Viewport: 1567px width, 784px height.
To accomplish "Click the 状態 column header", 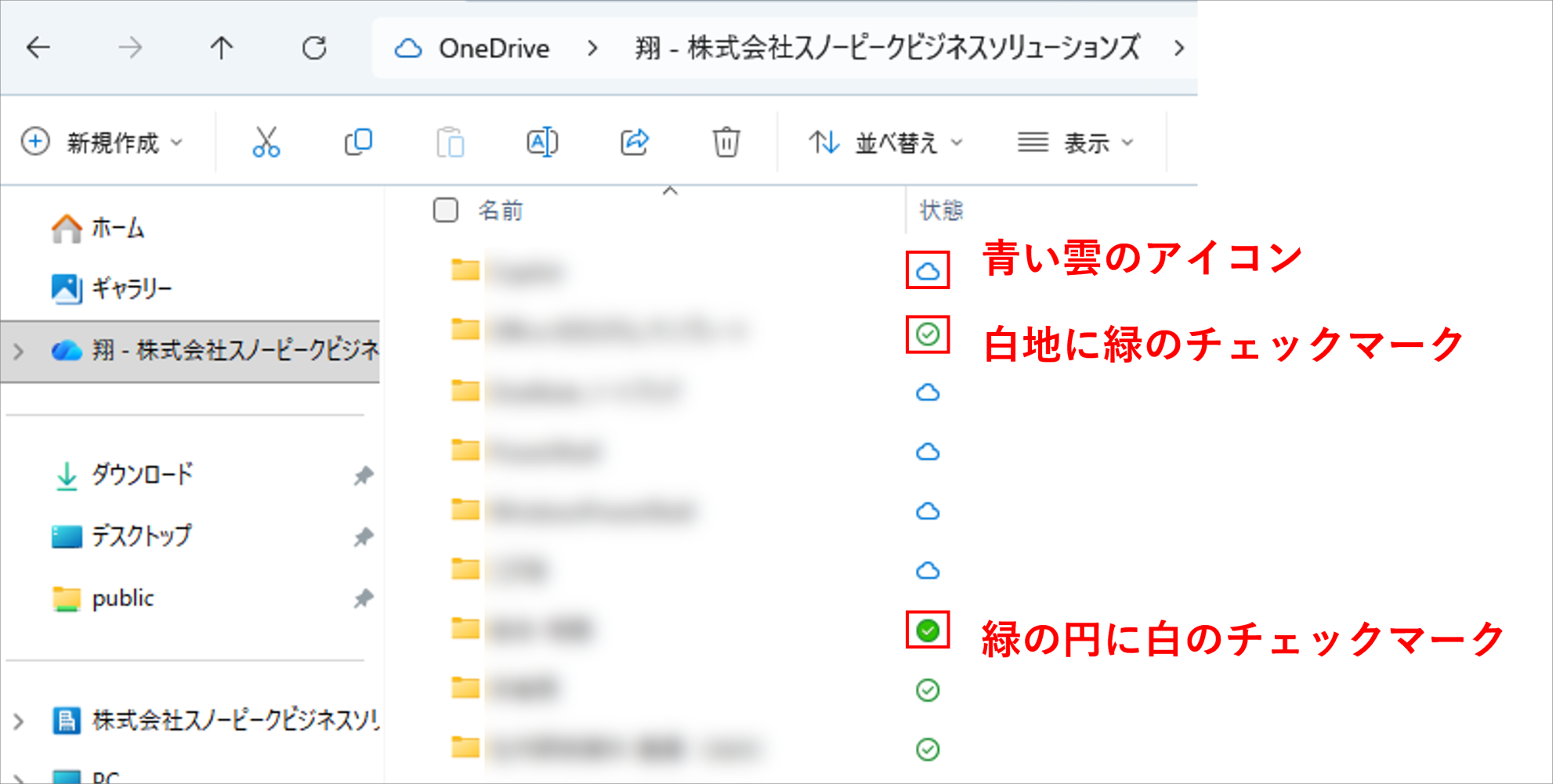I will pos(940,211).
